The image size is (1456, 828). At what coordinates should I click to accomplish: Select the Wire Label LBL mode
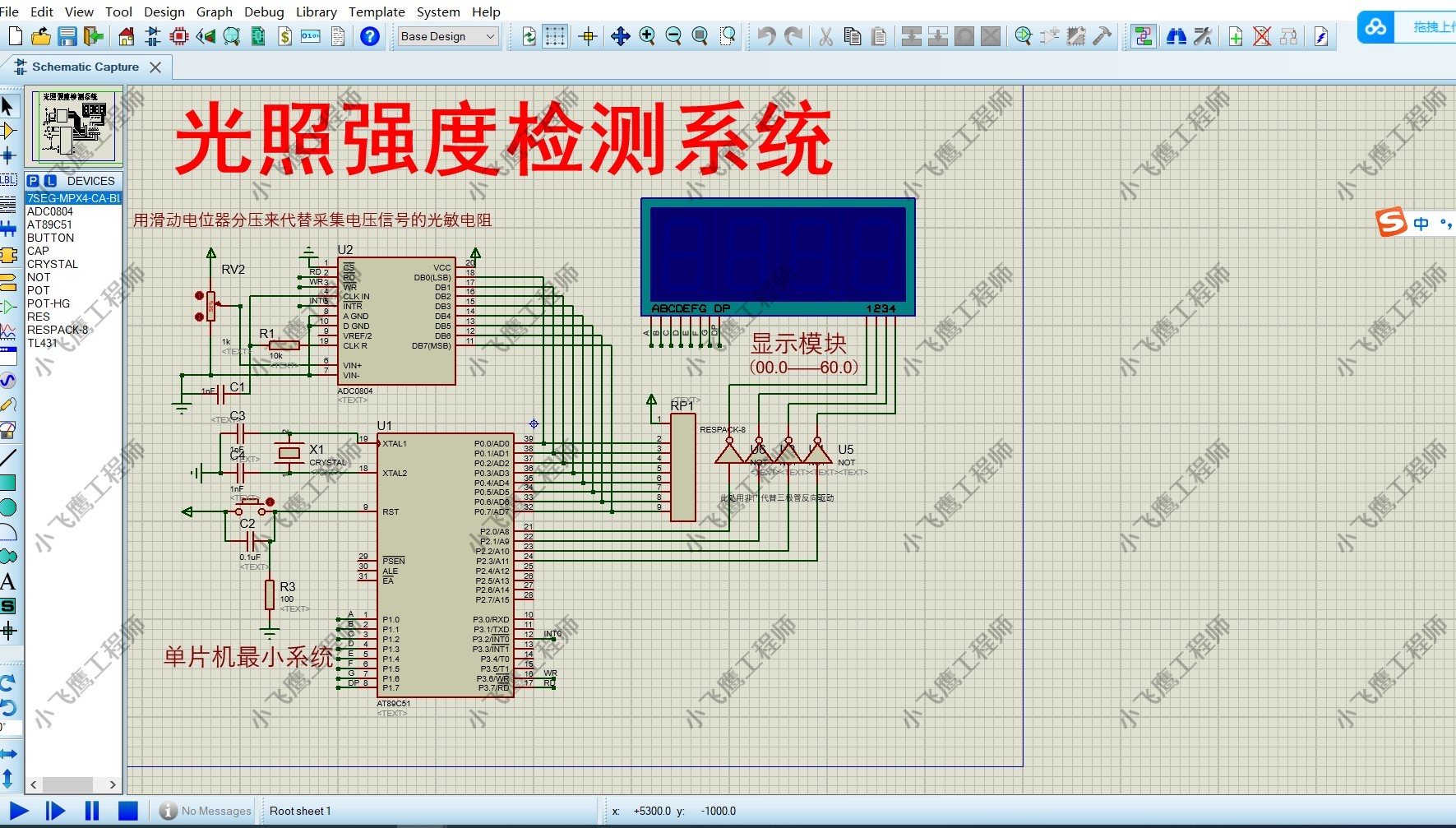click(8, 180)
